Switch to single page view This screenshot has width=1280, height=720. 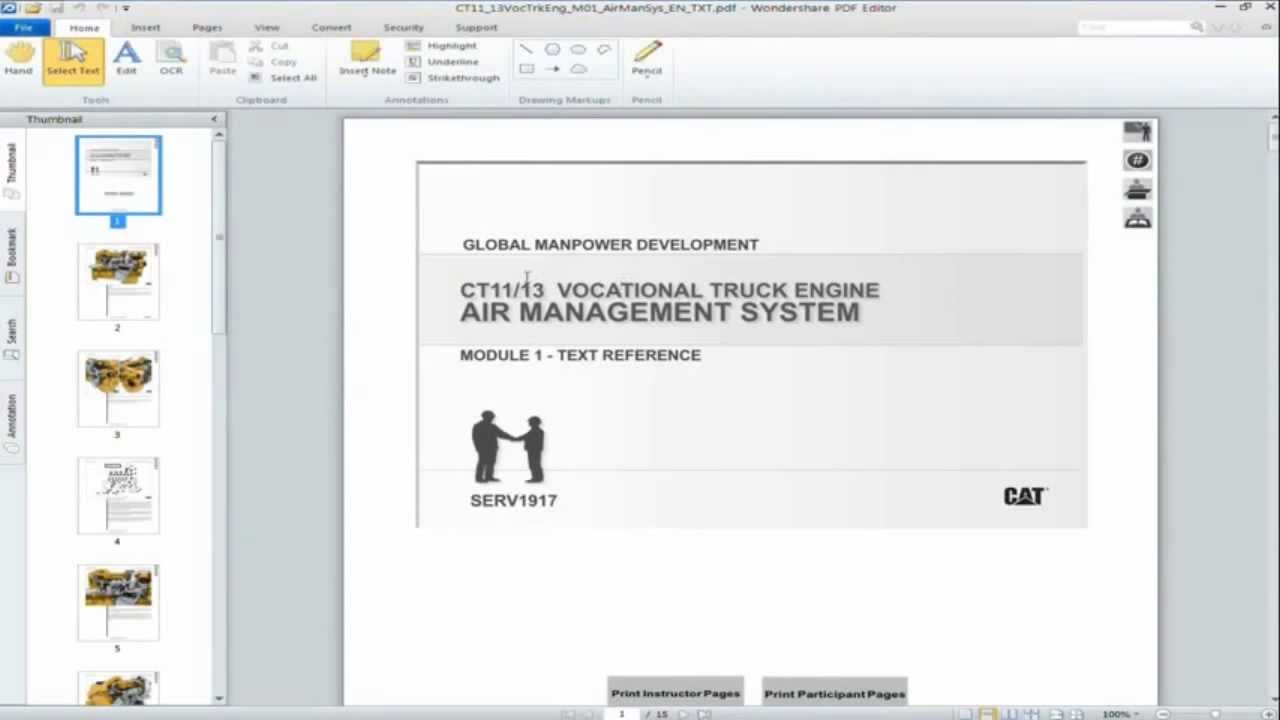tap(965, 714)
